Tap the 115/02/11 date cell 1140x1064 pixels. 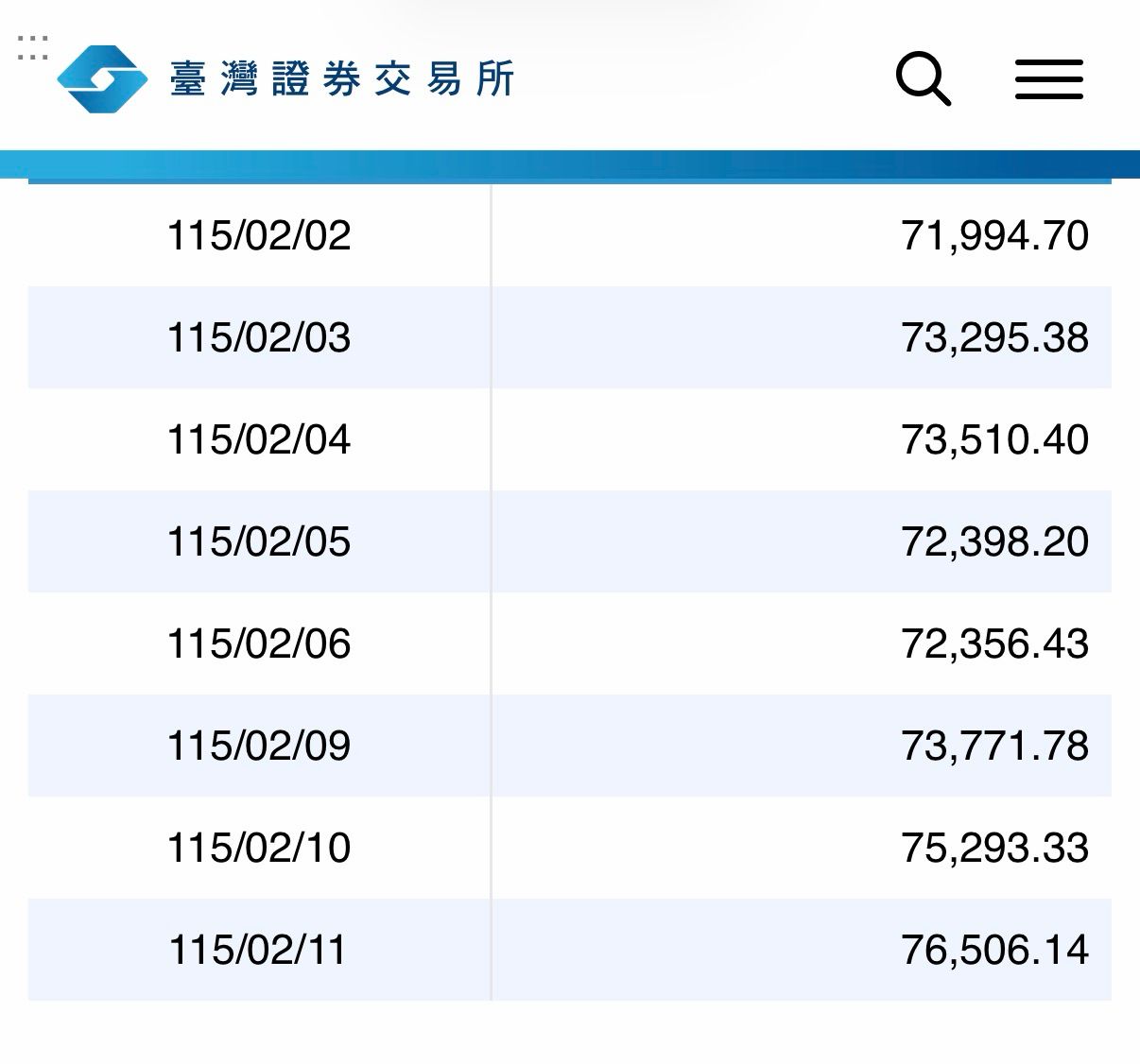coord(257,950)
